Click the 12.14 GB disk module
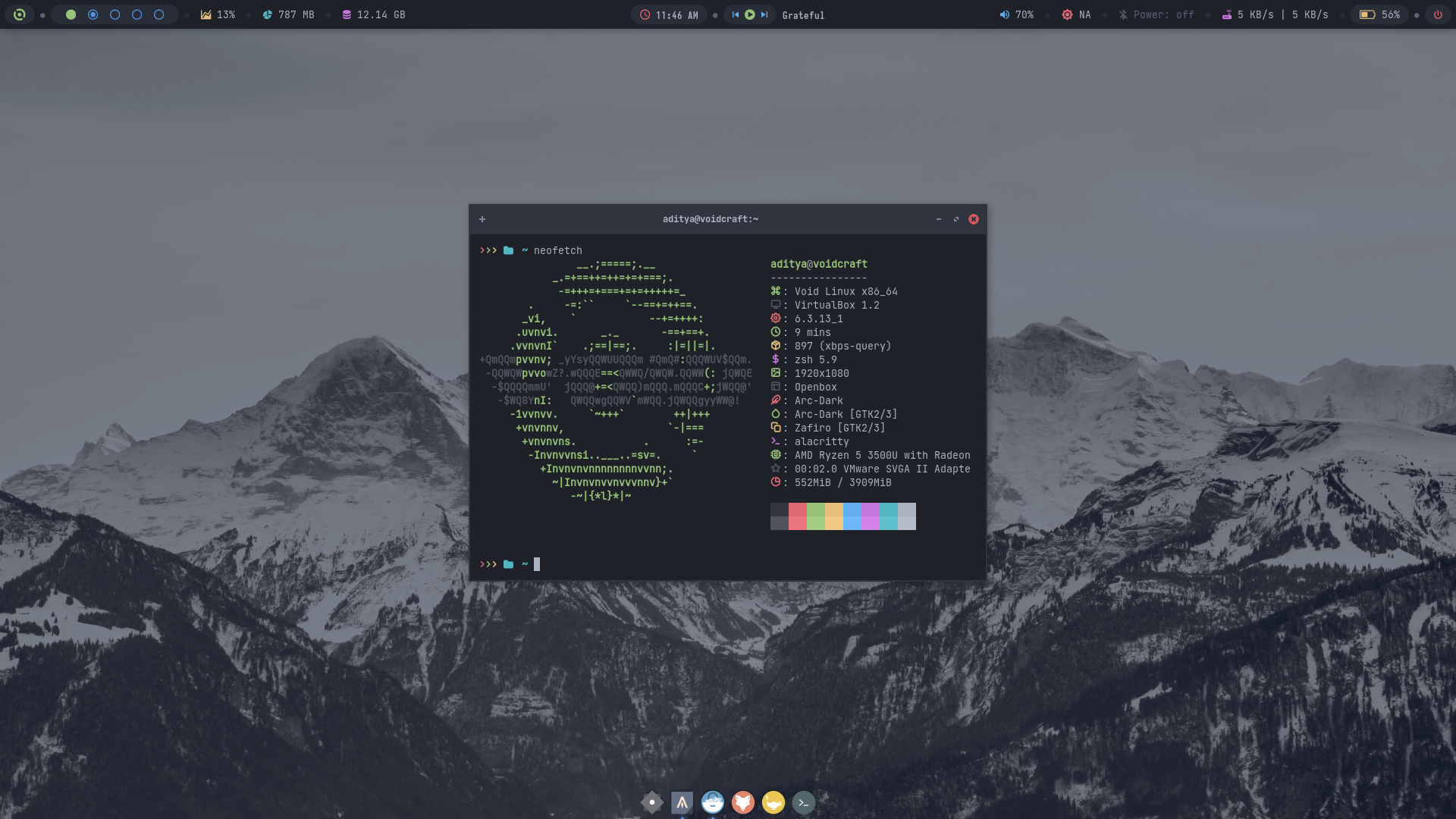This screenshot has height=819, width=1456. [373, 14]
